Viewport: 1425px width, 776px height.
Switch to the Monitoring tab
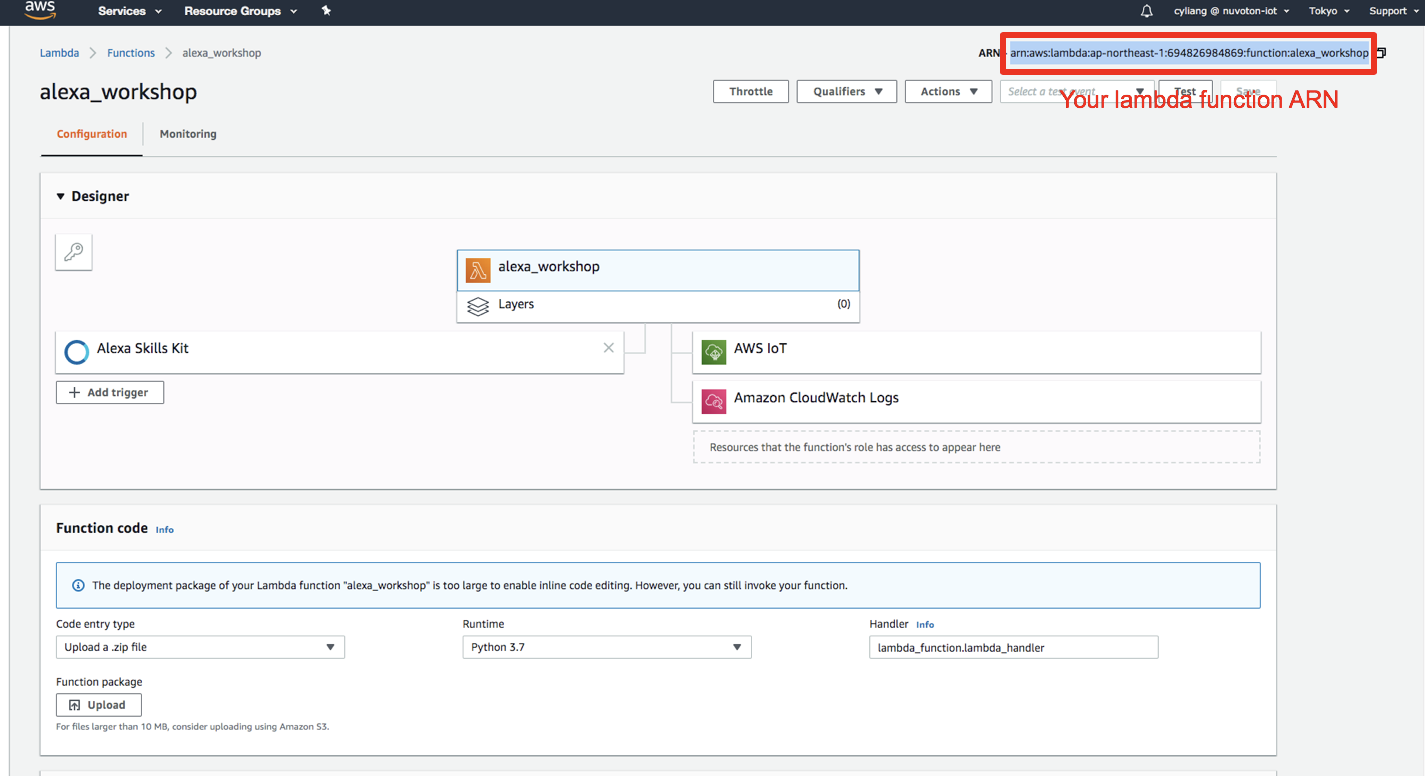coord(188,134)
